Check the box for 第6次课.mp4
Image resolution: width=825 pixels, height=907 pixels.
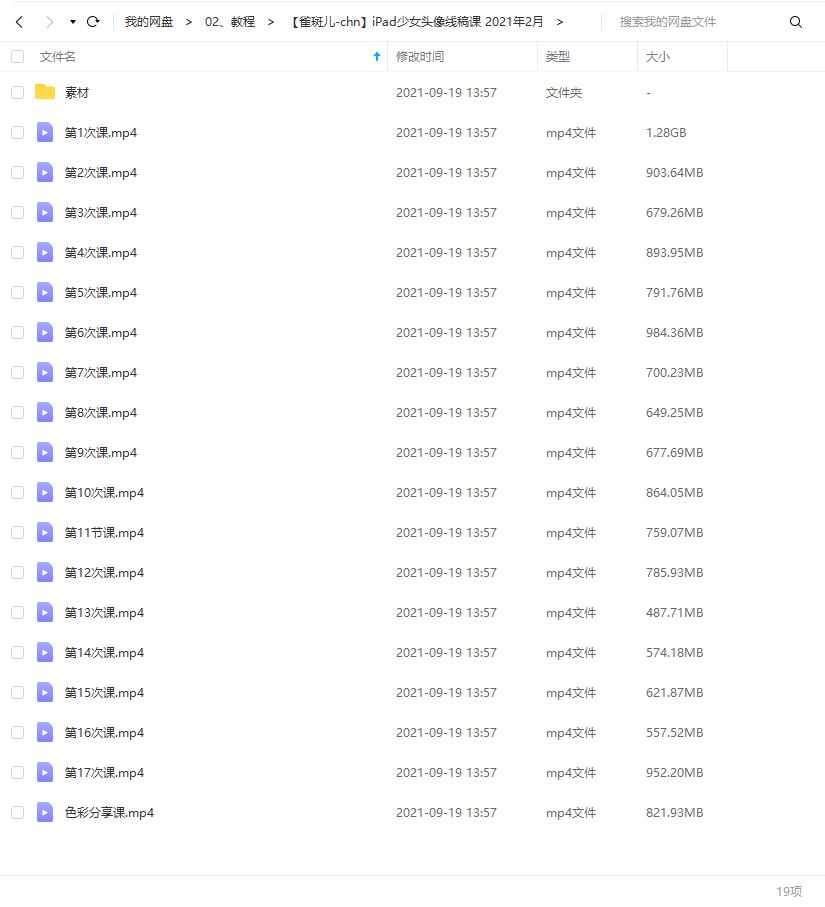click(x=18, y=333)
